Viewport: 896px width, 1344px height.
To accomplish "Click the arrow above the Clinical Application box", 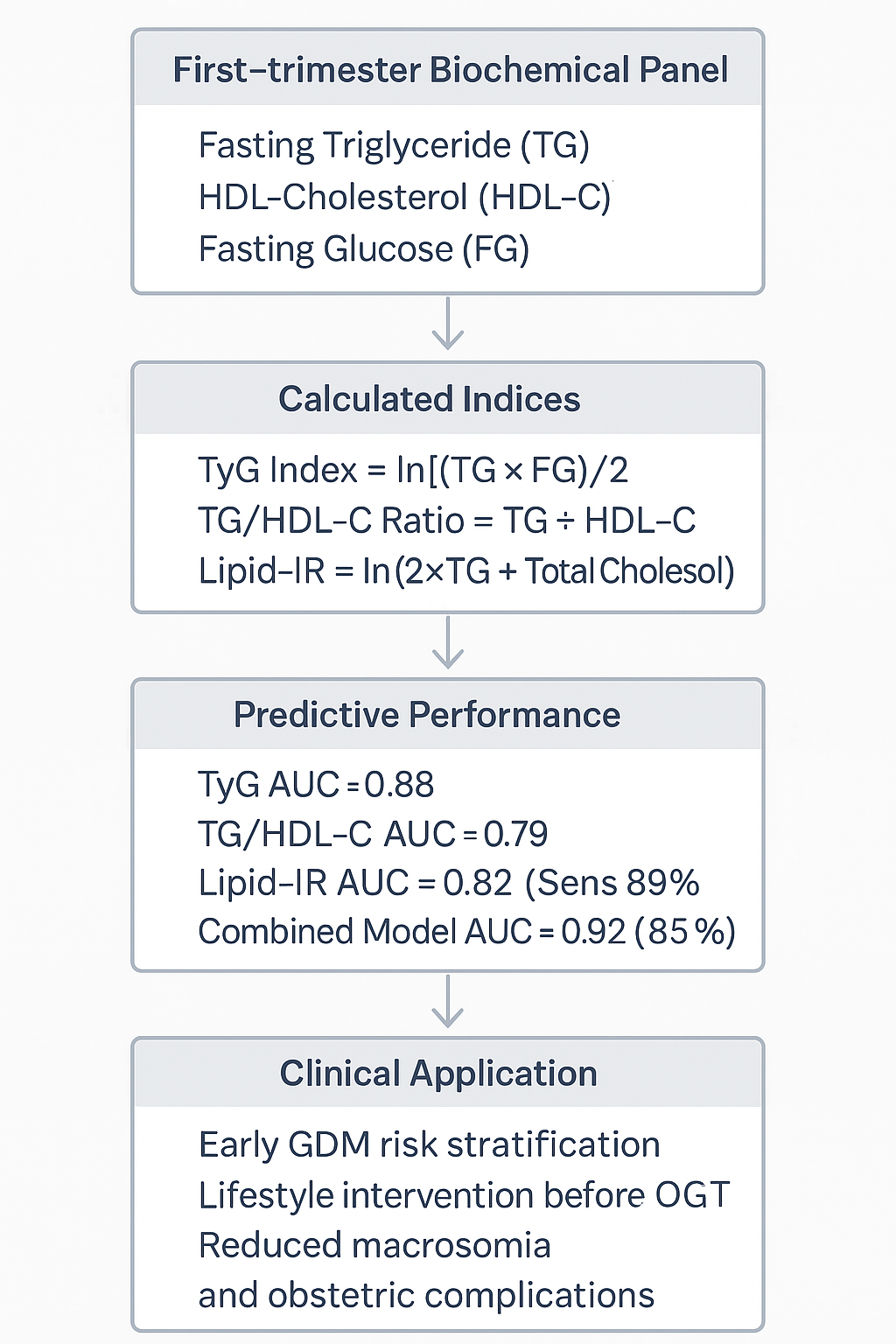I will click(x=448, y=1003).
